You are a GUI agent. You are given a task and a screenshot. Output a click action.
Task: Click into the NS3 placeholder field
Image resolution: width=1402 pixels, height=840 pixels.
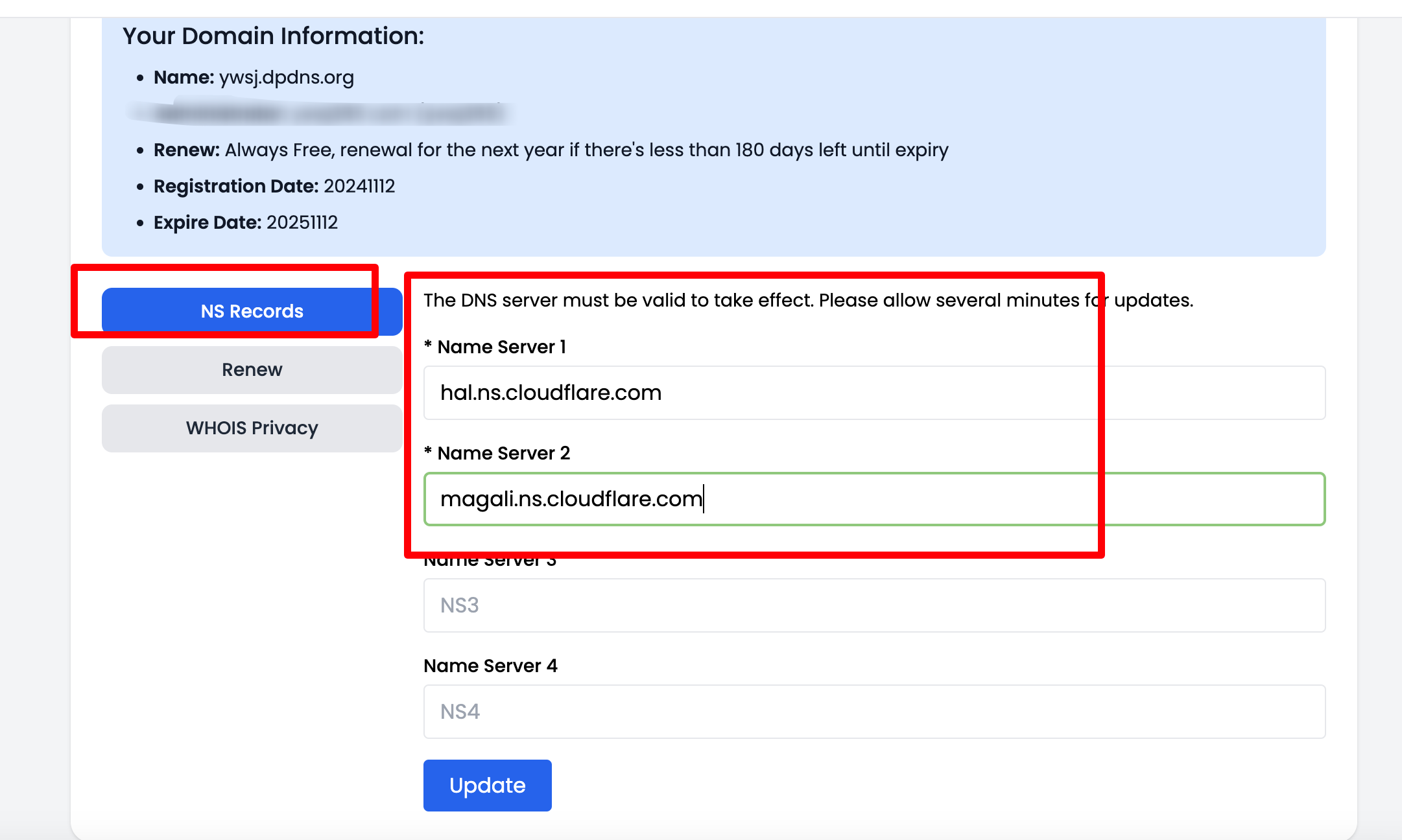pyautogui.click(x=873, y=605)
